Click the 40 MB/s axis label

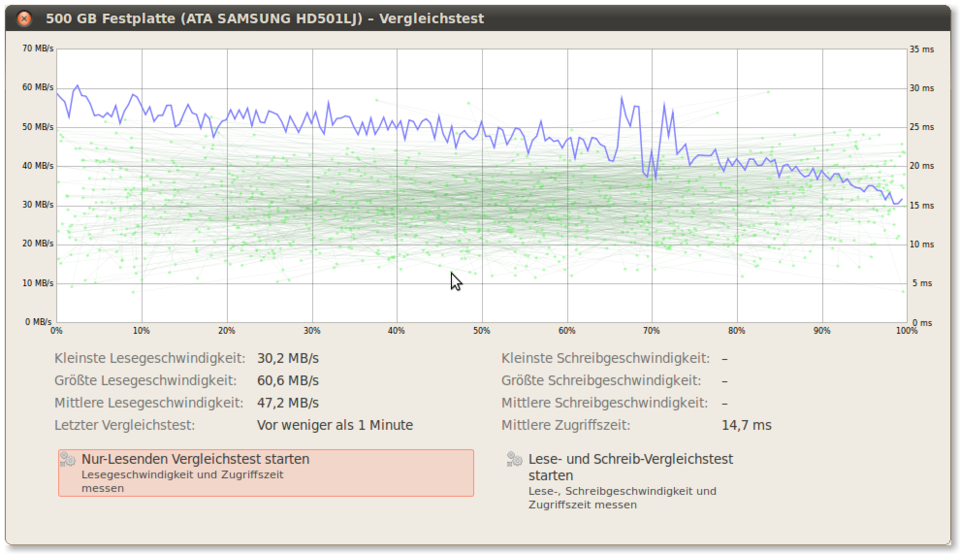(x=38, y=166)
